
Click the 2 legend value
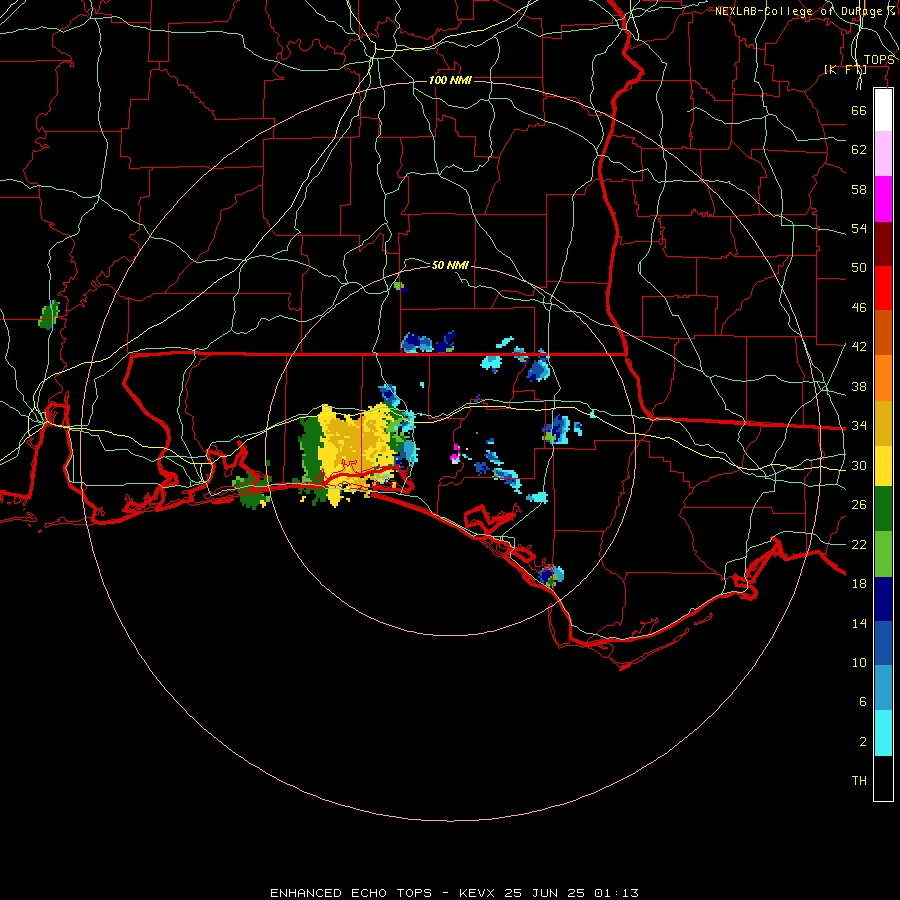pyautogui.click(x=863, y=742)
